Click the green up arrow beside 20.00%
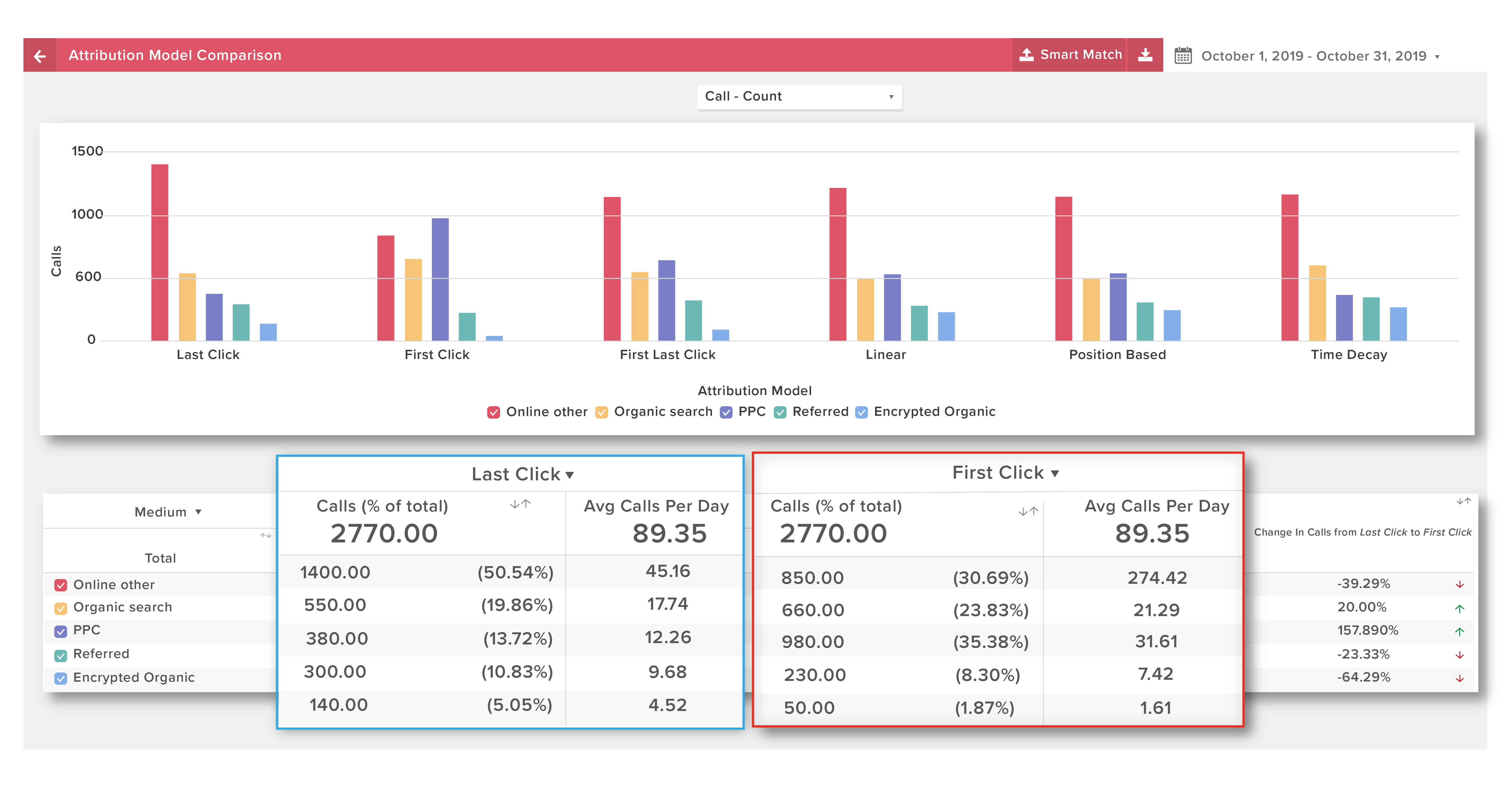Viewport: 1512px width, 786px height. point(1460,609)
